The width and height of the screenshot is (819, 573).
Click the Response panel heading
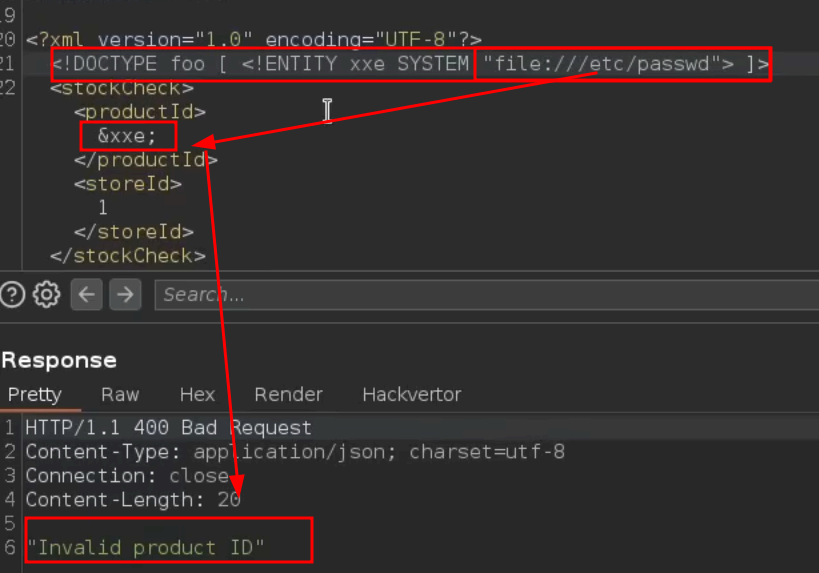click(x=59, y=360)
